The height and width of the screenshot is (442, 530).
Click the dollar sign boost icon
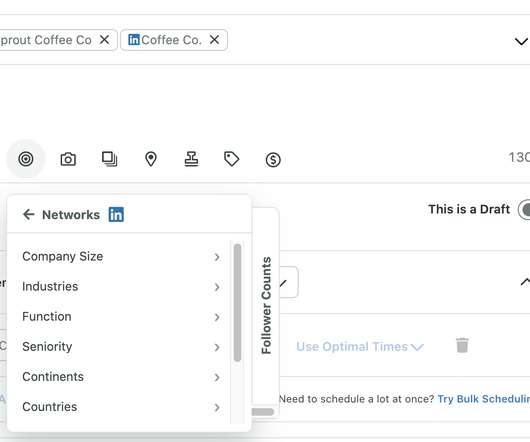coord(273,159)
